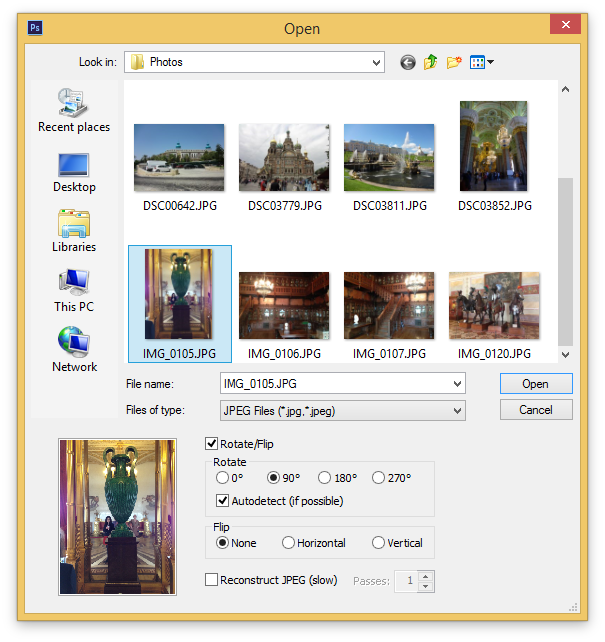Go up one folder level
The image size is (605, 642).
pos(431,62)
